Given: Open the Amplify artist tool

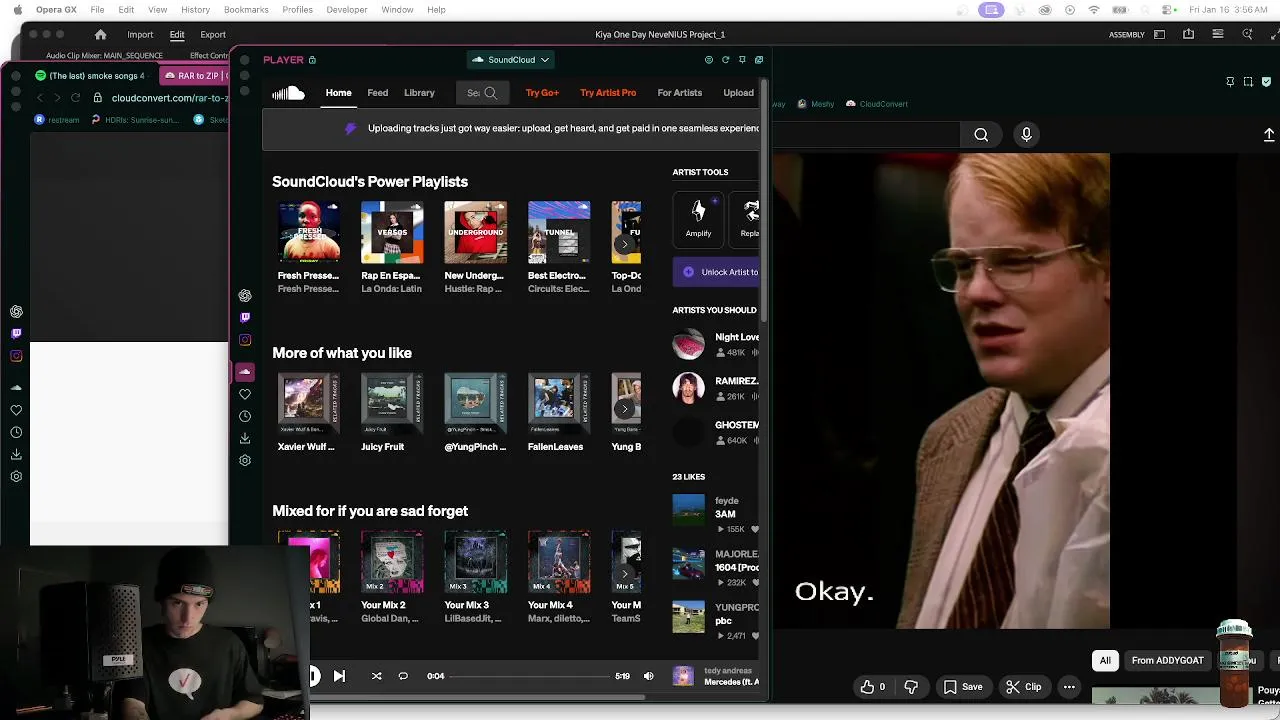Looking at the screenshot, I should point(698,219).
